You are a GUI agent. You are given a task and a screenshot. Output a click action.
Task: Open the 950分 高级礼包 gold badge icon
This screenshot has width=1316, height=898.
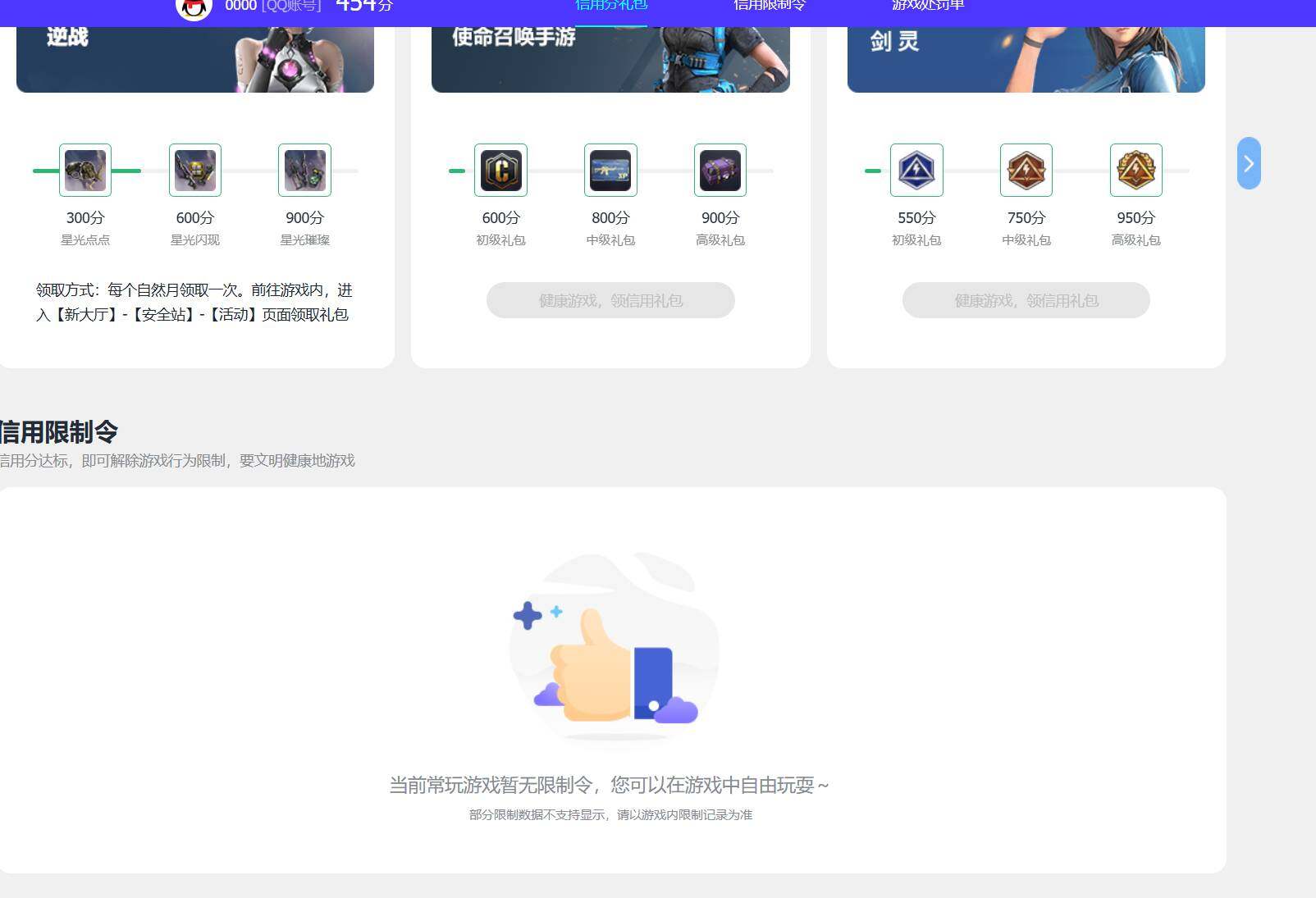(1136, 170)
